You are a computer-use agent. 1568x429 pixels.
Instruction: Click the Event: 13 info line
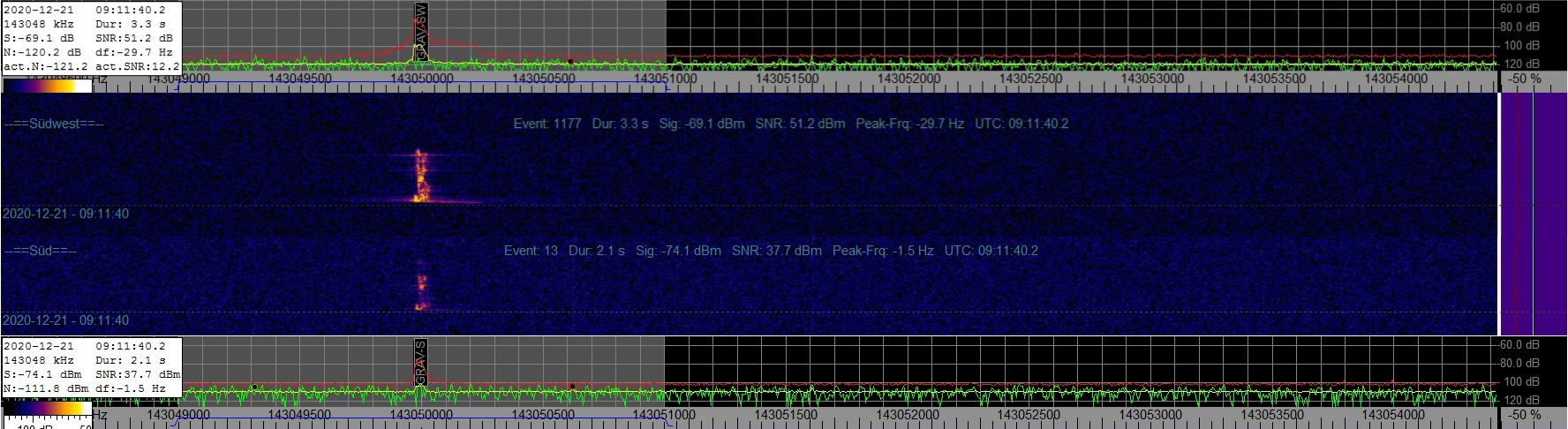point(771,251)
